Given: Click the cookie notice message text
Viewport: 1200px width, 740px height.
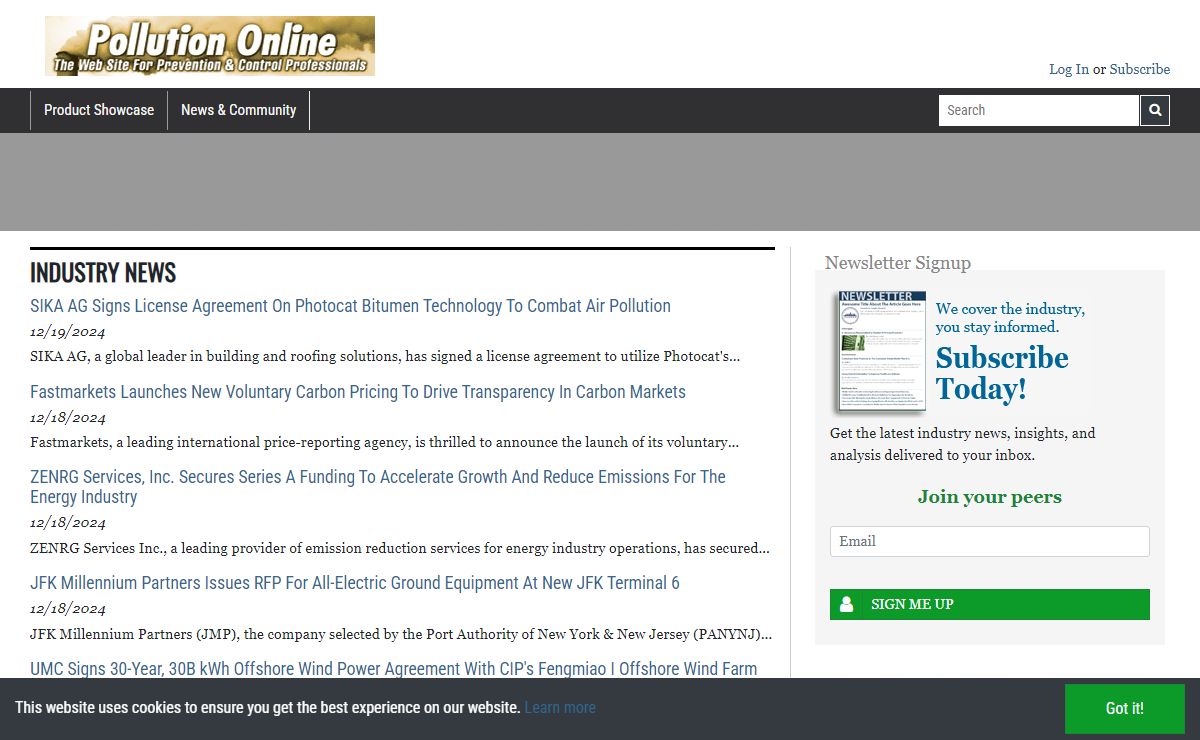Looking at the screenshot, I should click(x=268, y=707).
